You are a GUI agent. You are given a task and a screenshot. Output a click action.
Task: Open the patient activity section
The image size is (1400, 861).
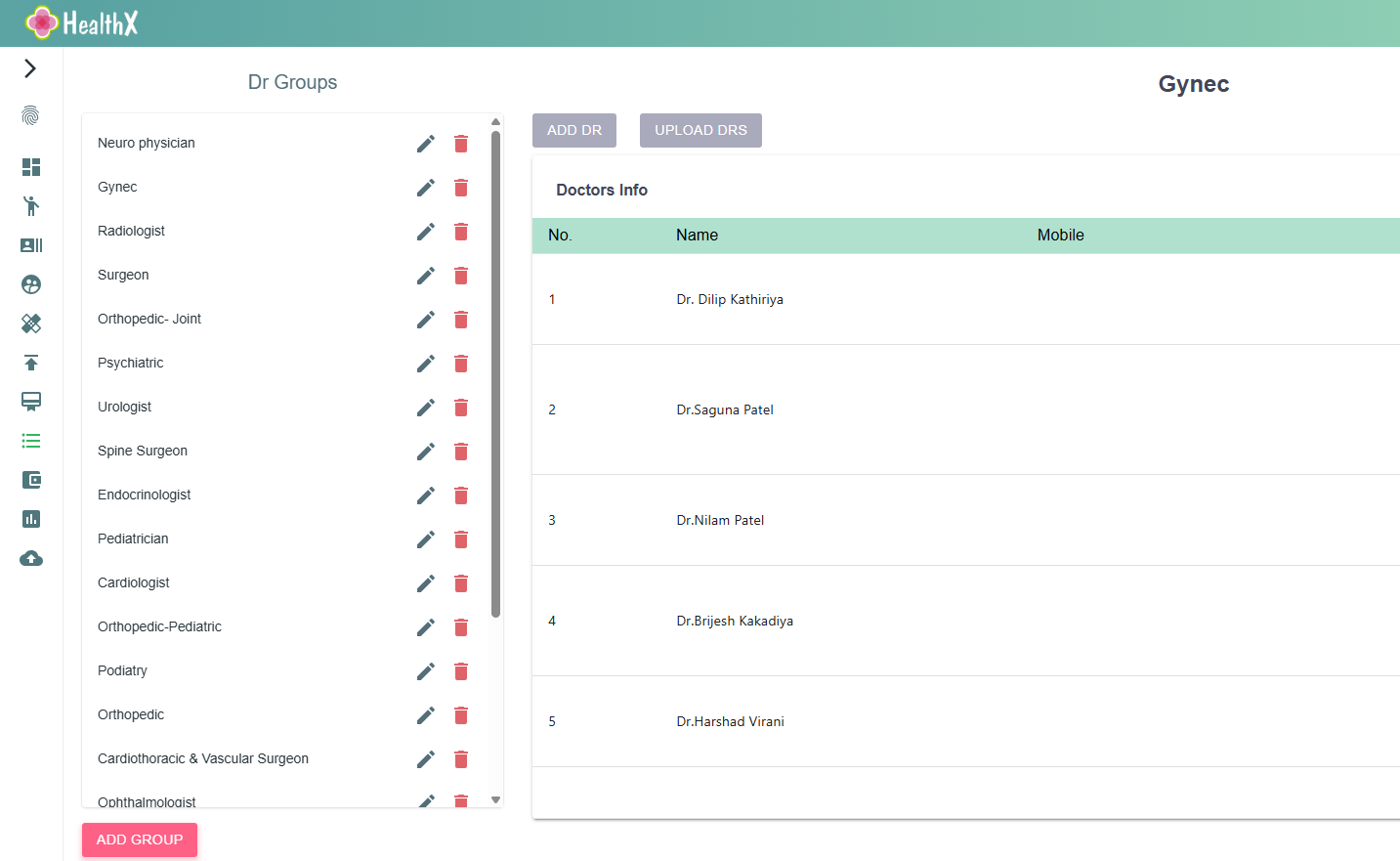(30, 206)
